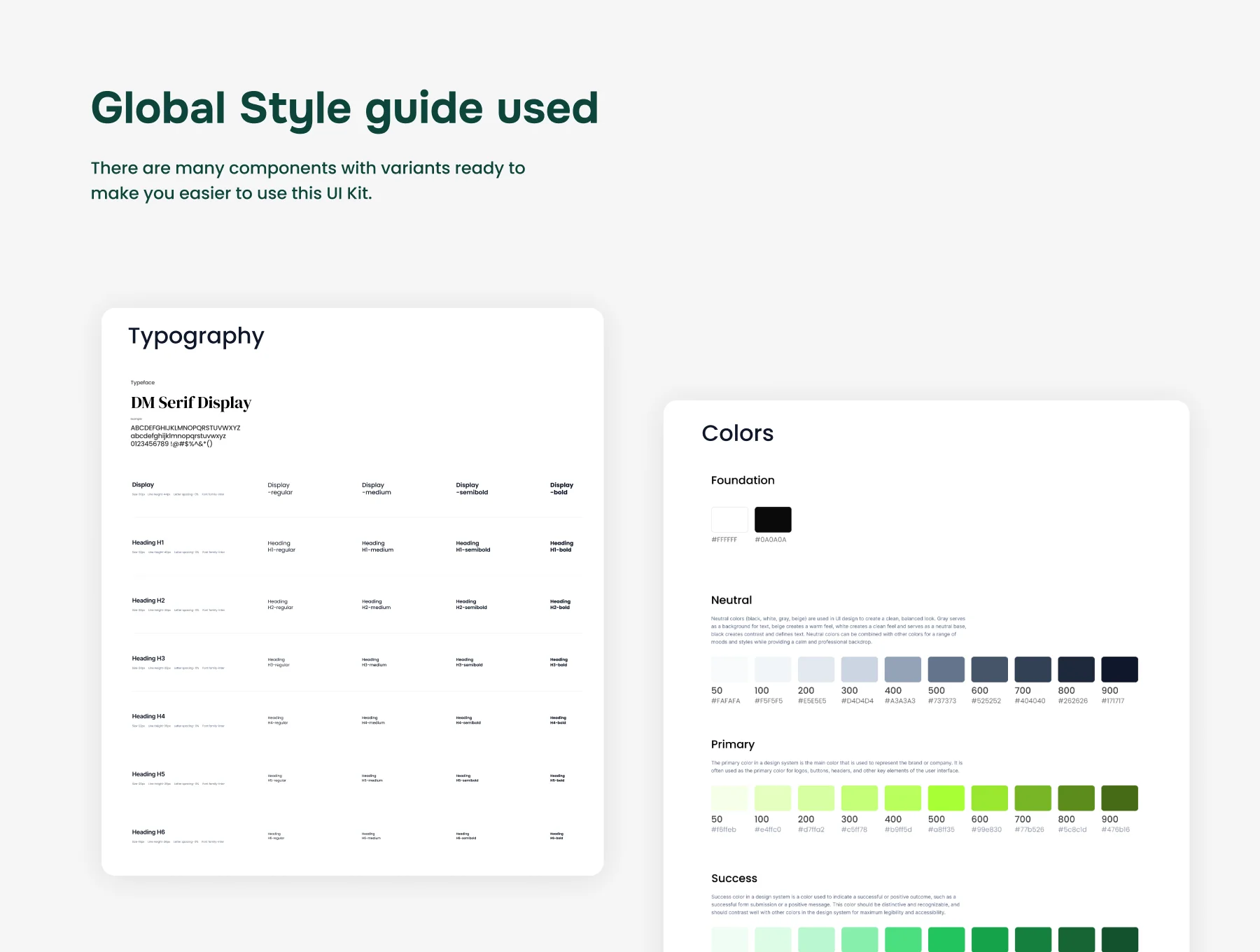Select the white #FFFFFF Foundation swatch

tap(729, 519)
